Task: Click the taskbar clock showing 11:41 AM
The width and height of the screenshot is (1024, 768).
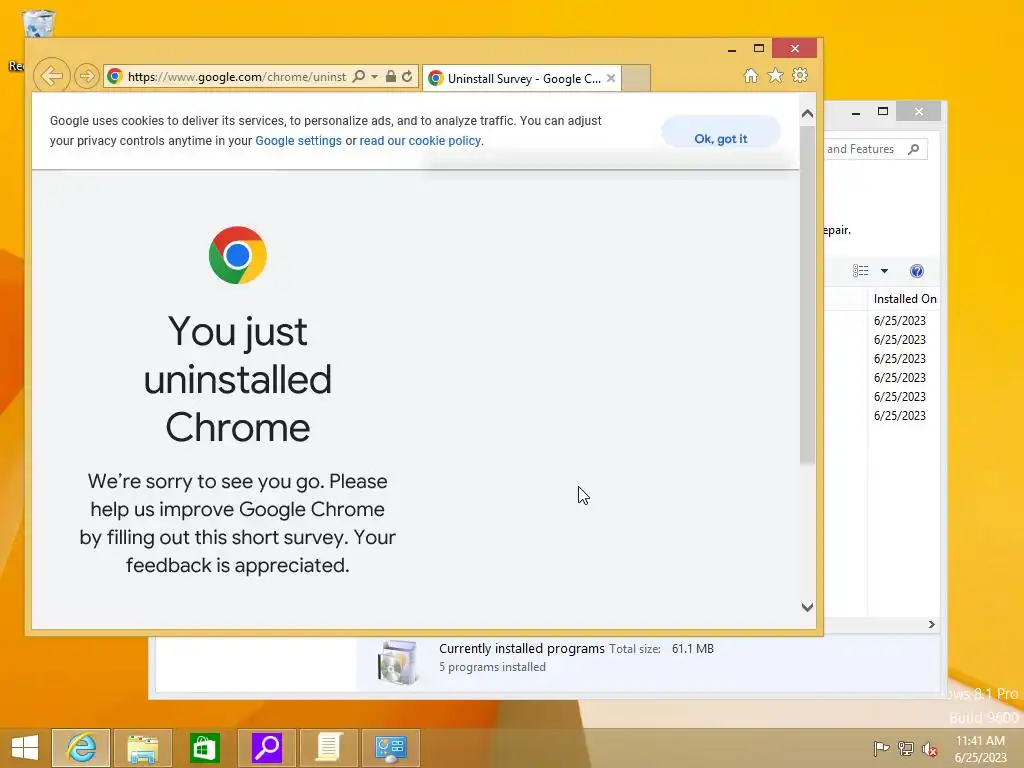Action: point(980,749)
